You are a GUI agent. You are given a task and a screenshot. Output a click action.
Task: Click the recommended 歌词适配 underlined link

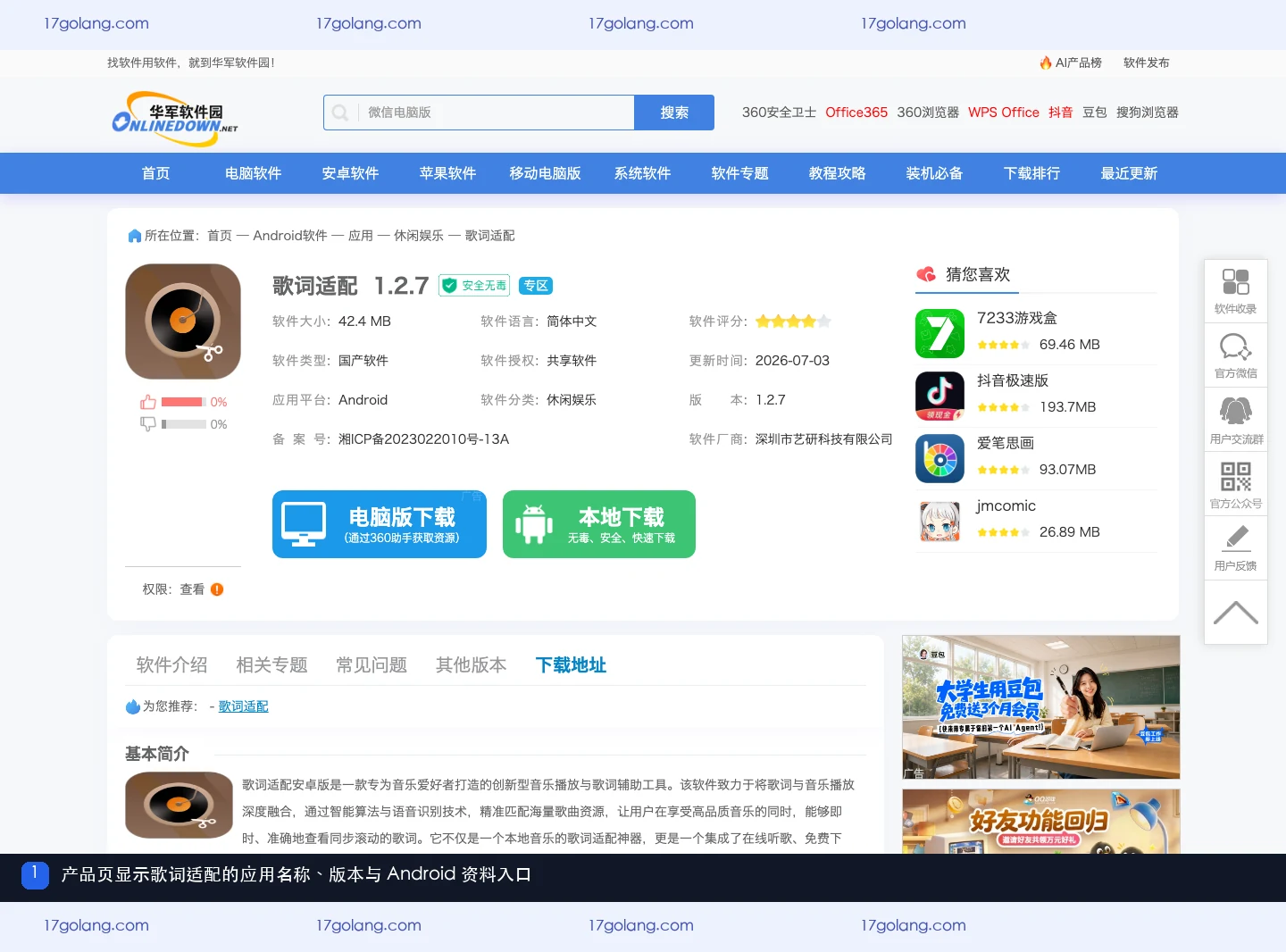(244, 706)
